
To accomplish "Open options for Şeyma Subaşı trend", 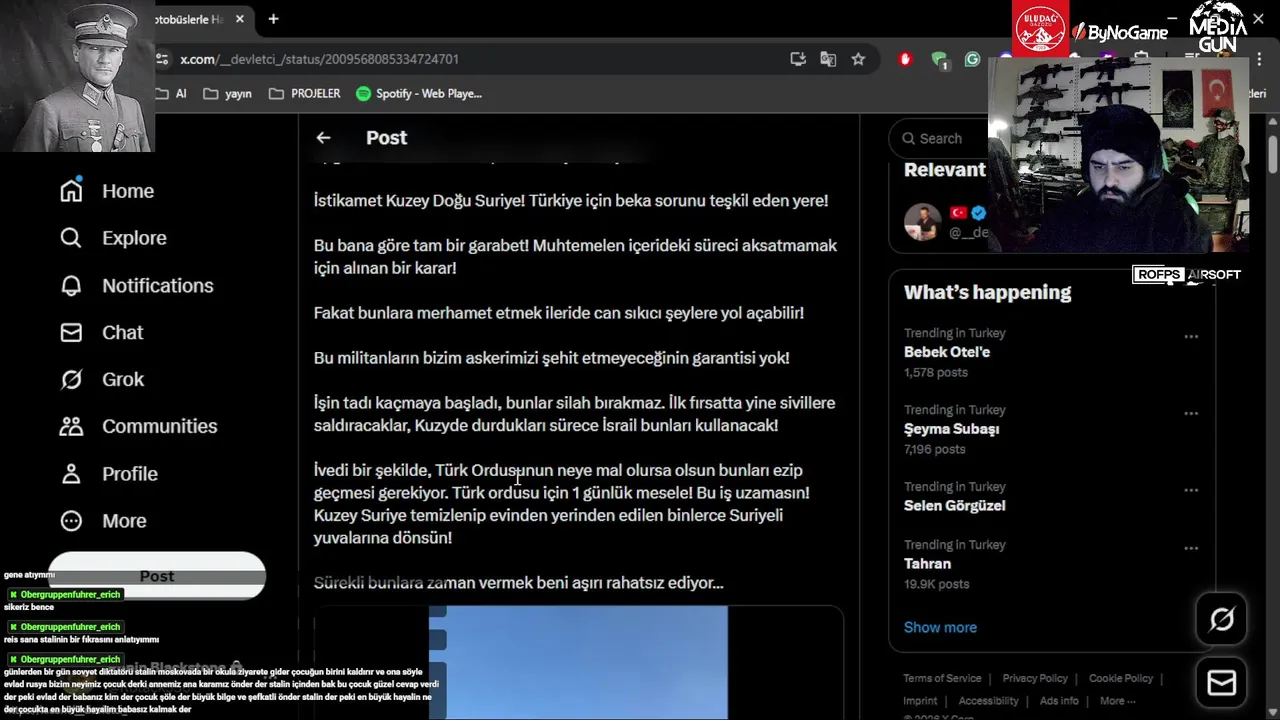I will [1191, 414].
